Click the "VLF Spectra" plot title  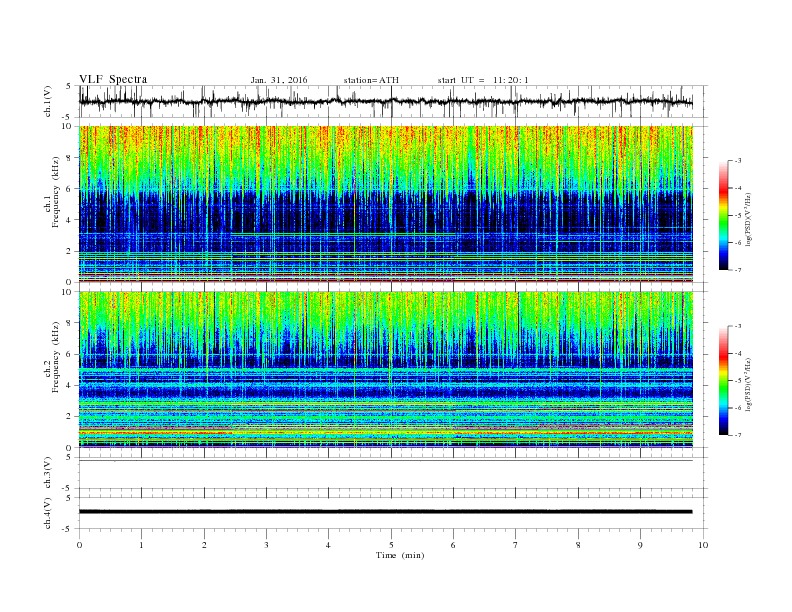click(x=113, y=79)
